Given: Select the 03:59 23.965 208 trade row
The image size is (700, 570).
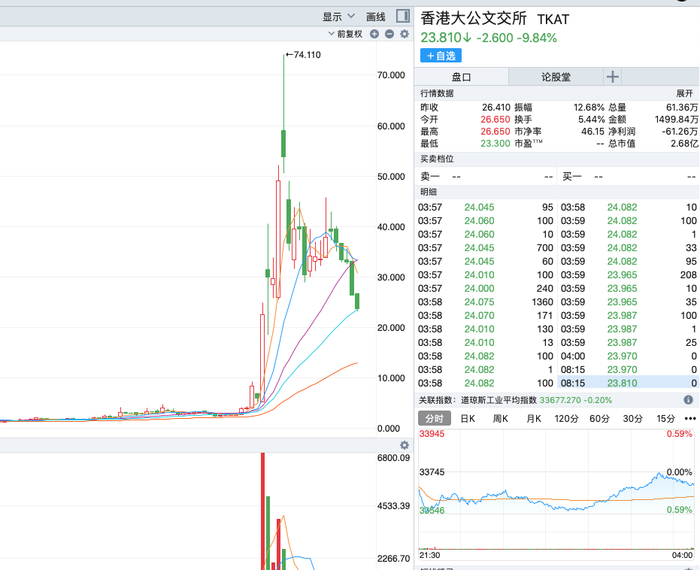Looking at the screenshot, I should pyautogui.click(x=629, y=275).
